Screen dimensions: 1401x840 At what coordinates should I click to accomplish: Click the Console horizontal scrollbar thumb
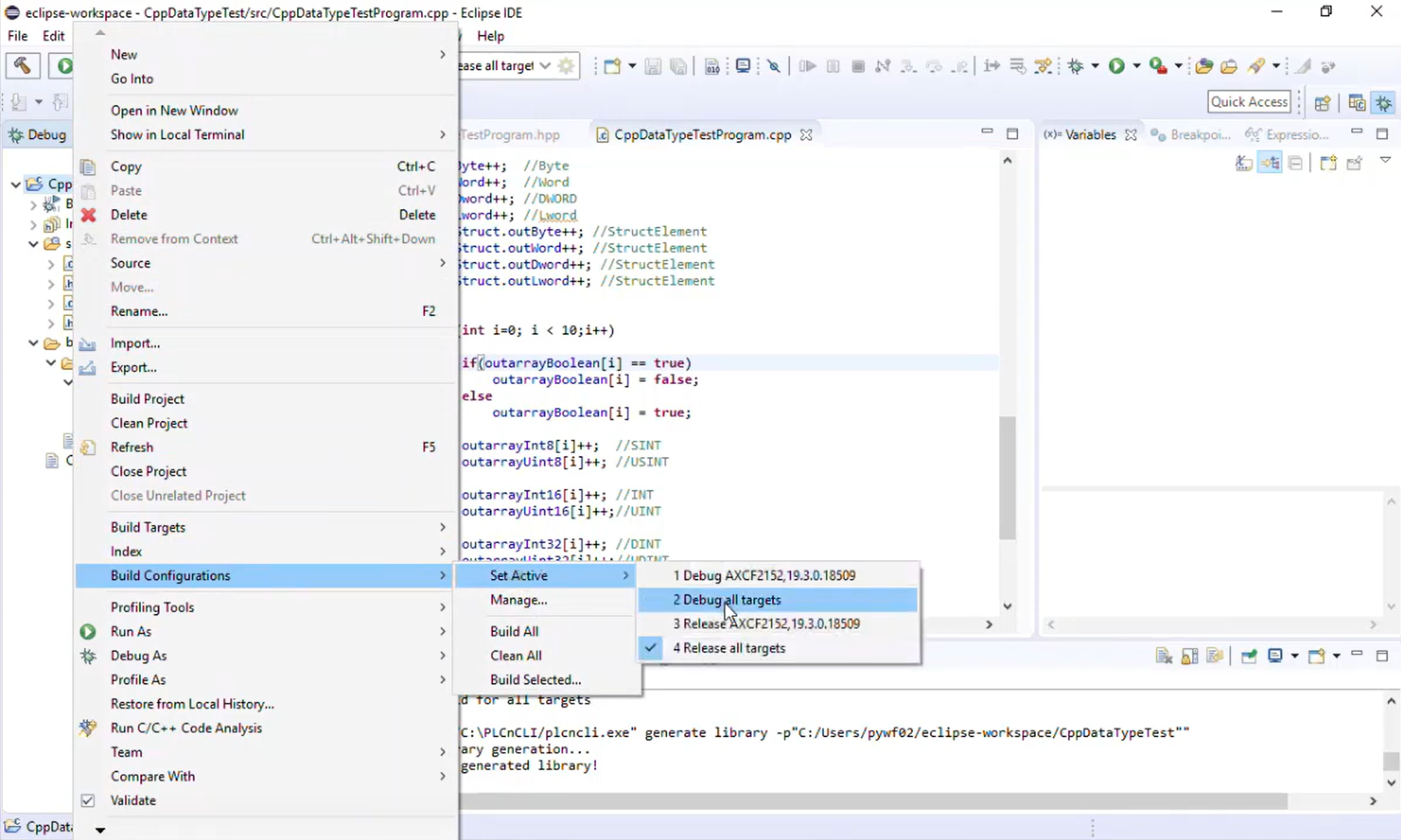(x=874, y=801)
